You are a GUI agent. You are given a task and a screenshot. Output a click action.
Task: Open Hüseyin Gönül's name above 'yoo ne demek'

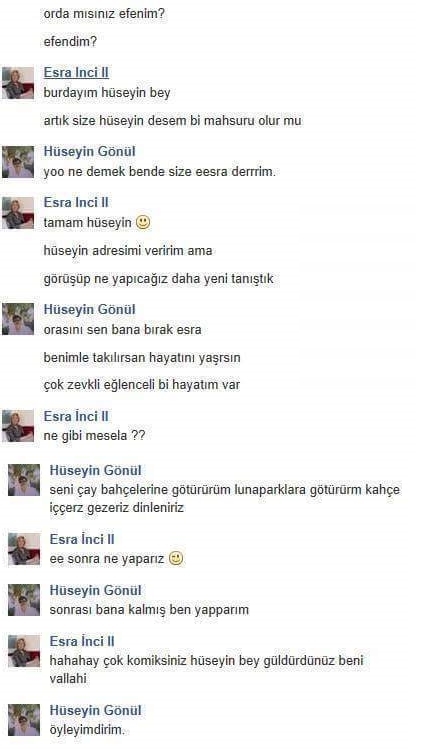click(90, 151)
